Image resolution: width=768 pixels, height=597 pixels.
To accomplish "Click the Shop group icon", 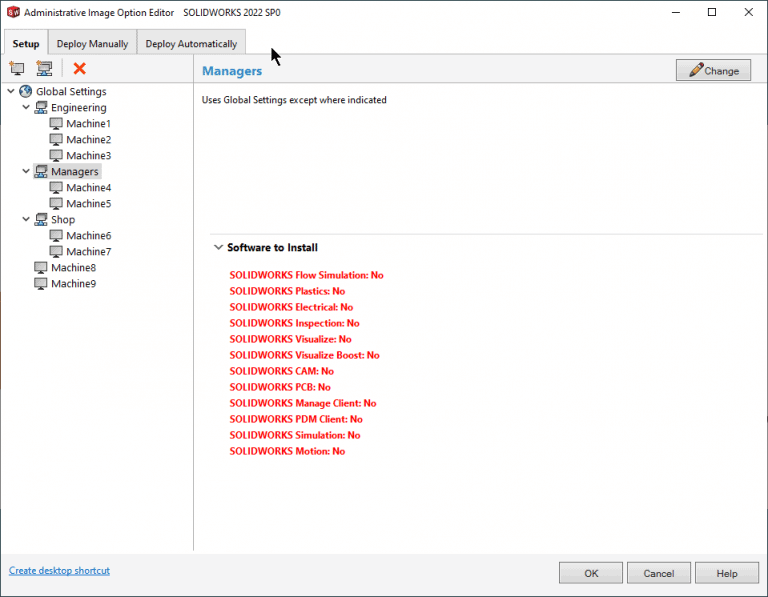I will click(x=41, y=219).
